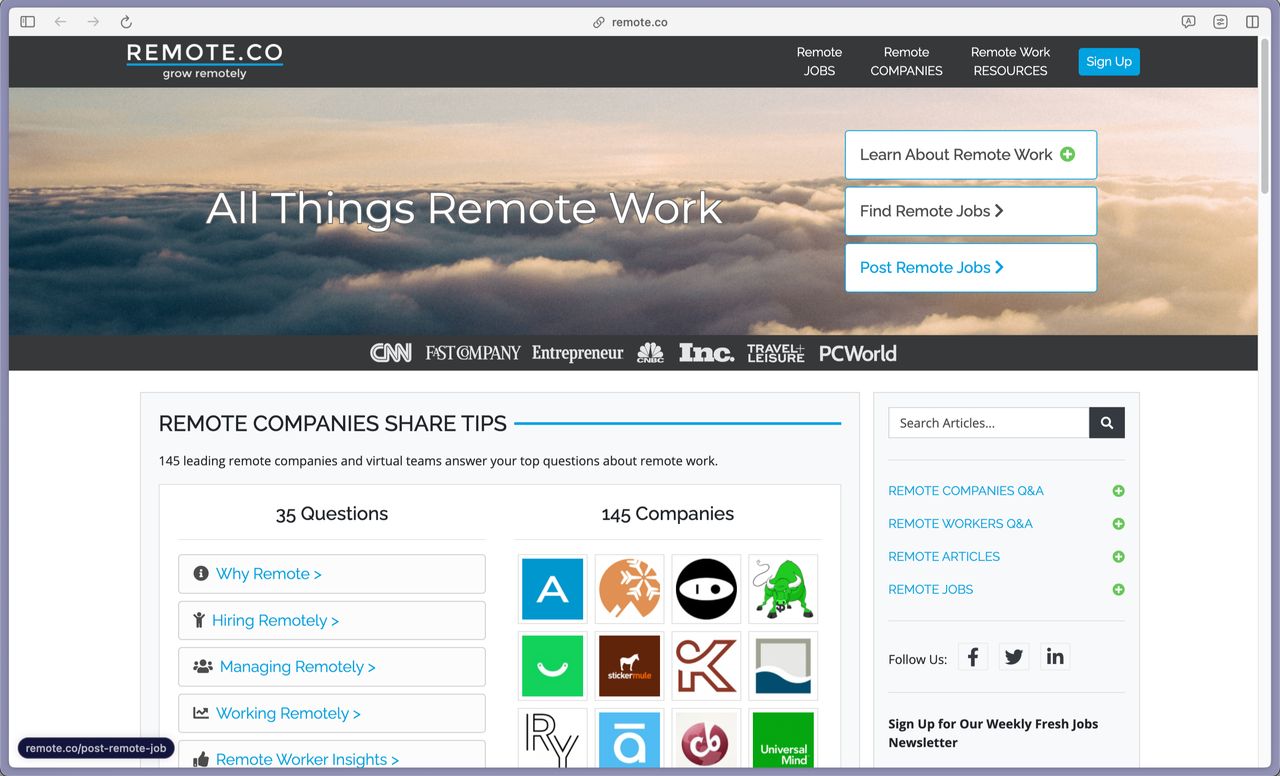Reload the page in Safari toolbar

coord(126,22)
